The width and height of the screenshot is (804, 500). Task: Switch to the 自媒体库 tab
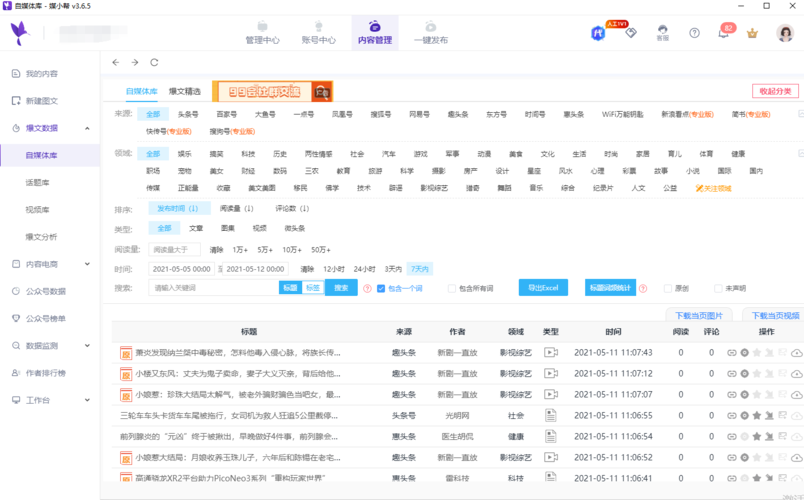coord(142,91)
